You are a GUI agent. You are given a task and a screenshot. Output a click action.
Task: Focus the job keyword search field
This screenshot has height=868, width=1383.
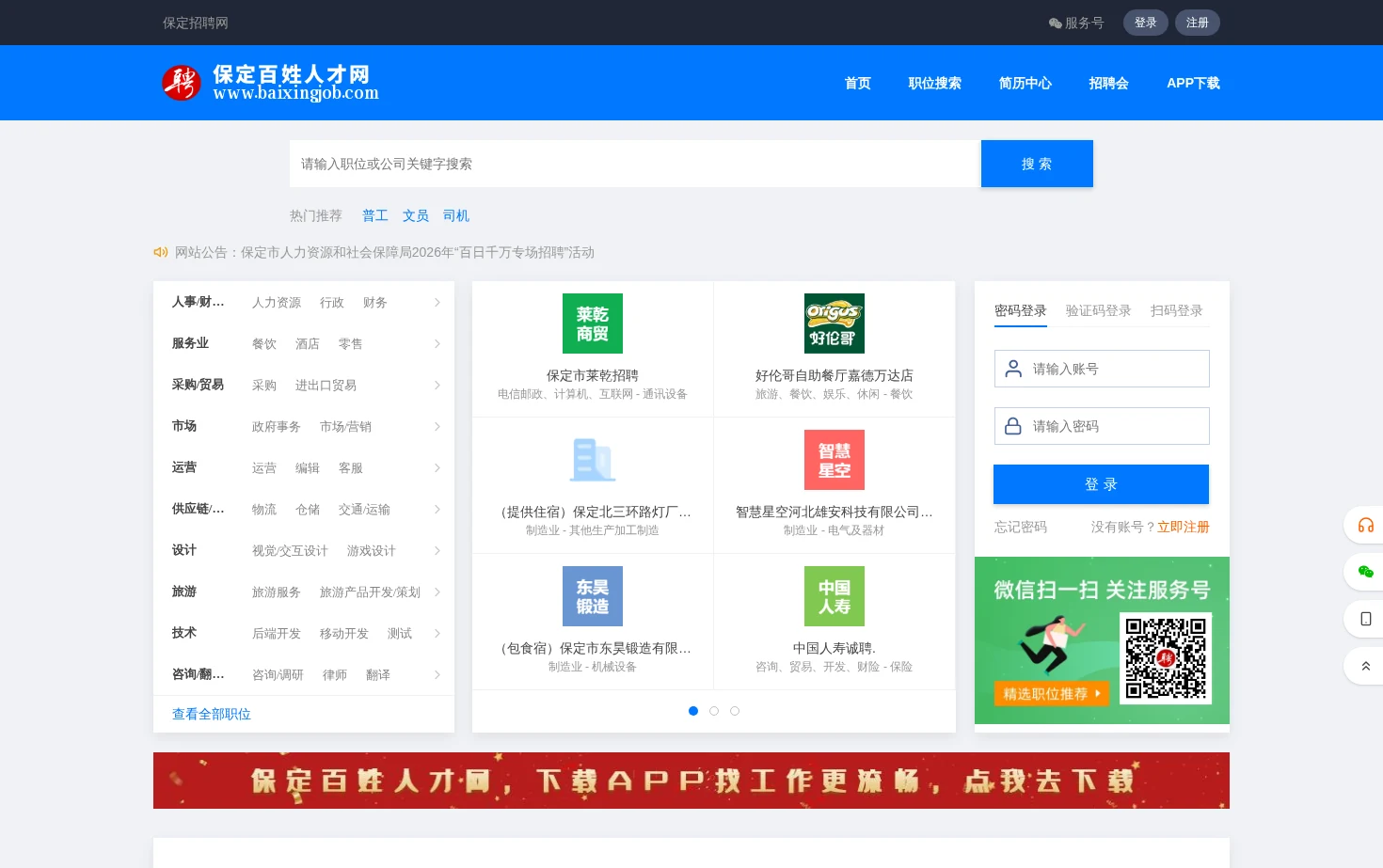(635, 164)
